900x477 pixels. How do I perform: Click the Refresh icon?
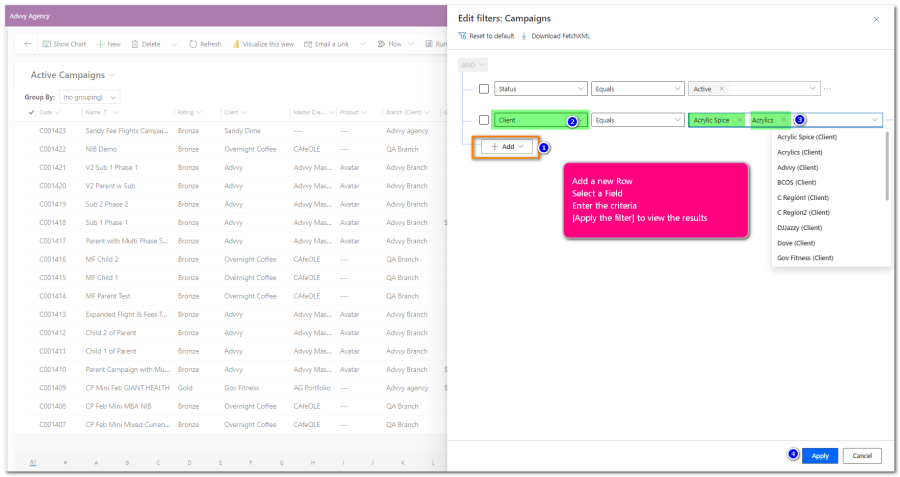tap(193, 44)
